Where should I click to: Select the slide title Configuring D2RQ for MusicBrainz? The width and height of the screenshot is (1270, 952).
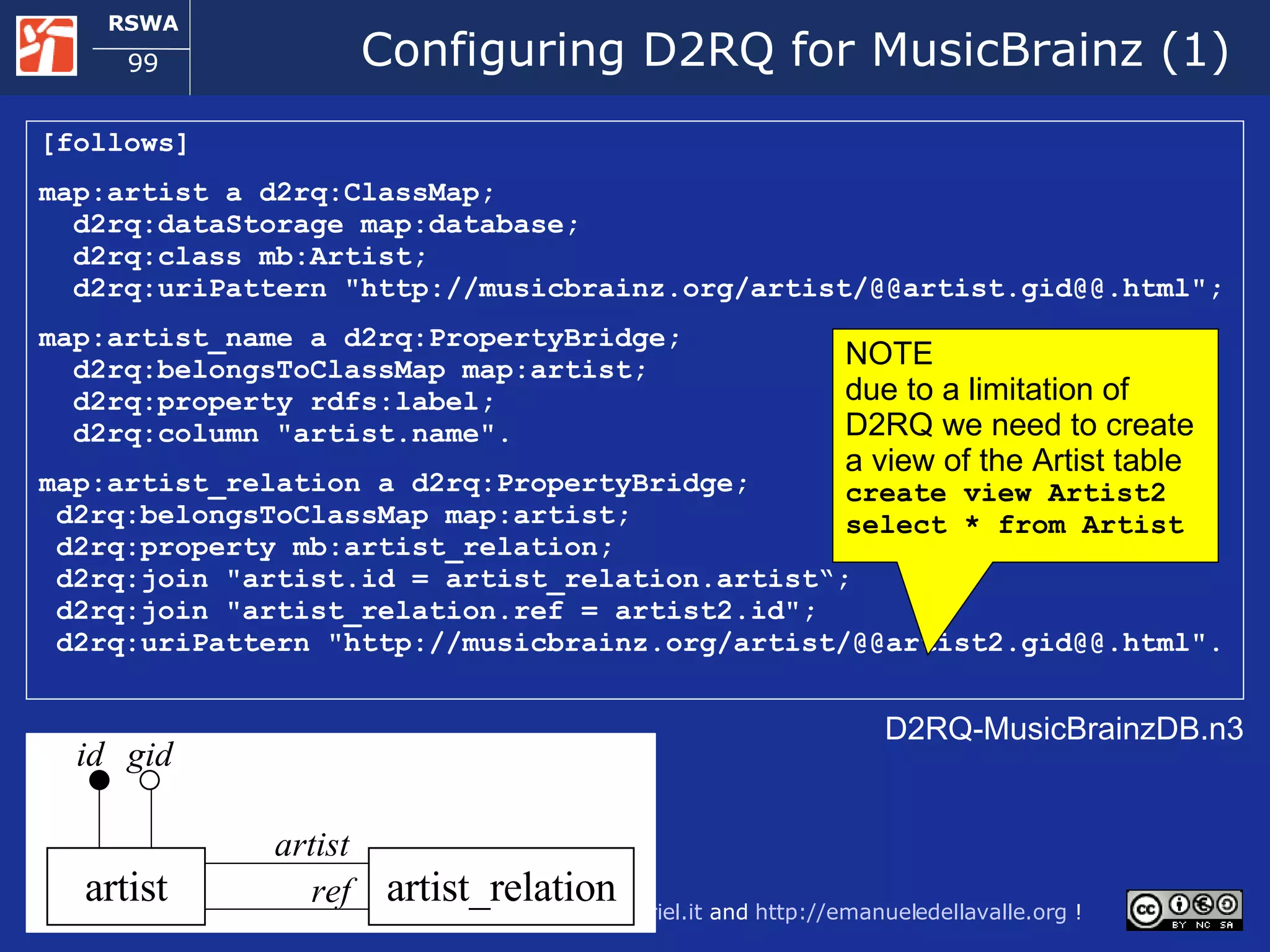click(795, 50)
